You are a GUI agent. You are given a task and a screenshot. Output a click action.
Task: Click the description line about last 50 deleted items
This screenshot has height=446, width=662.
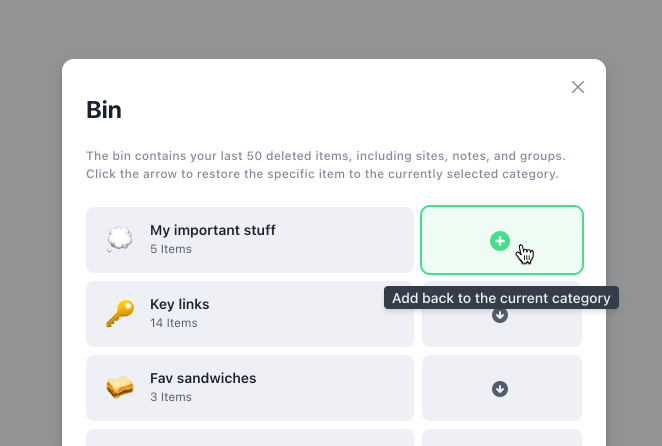click(326, 156)
